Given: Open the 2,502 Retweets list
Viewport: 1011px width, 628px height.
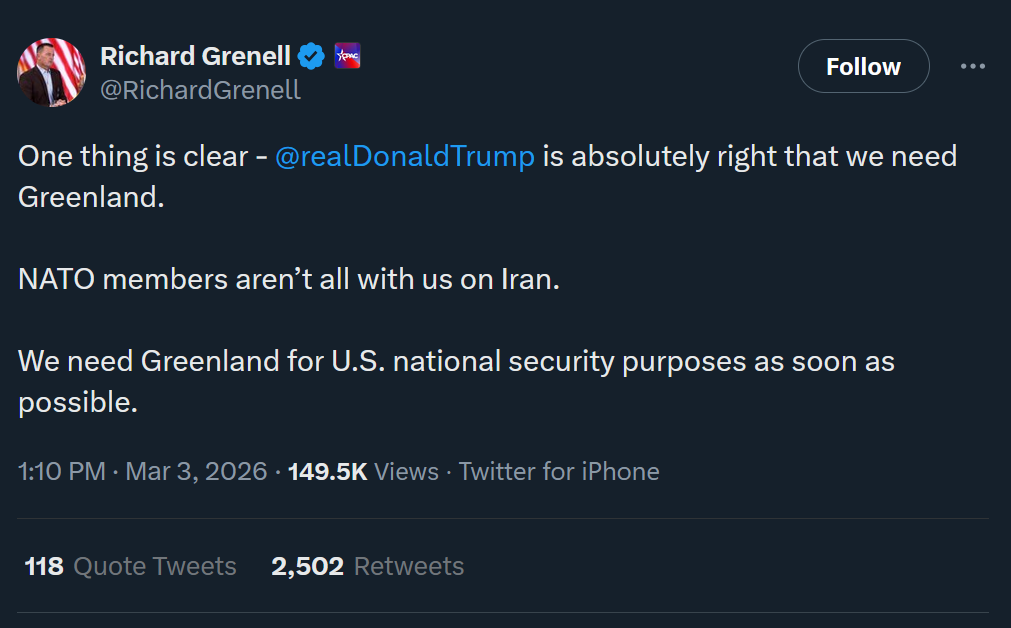Looking at the screenshot, I should click(x=367, y=566).
